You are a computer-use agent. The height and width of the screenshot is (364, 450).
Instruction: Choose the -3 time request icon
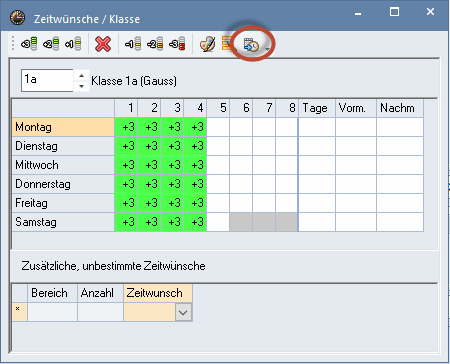point(177,44)
